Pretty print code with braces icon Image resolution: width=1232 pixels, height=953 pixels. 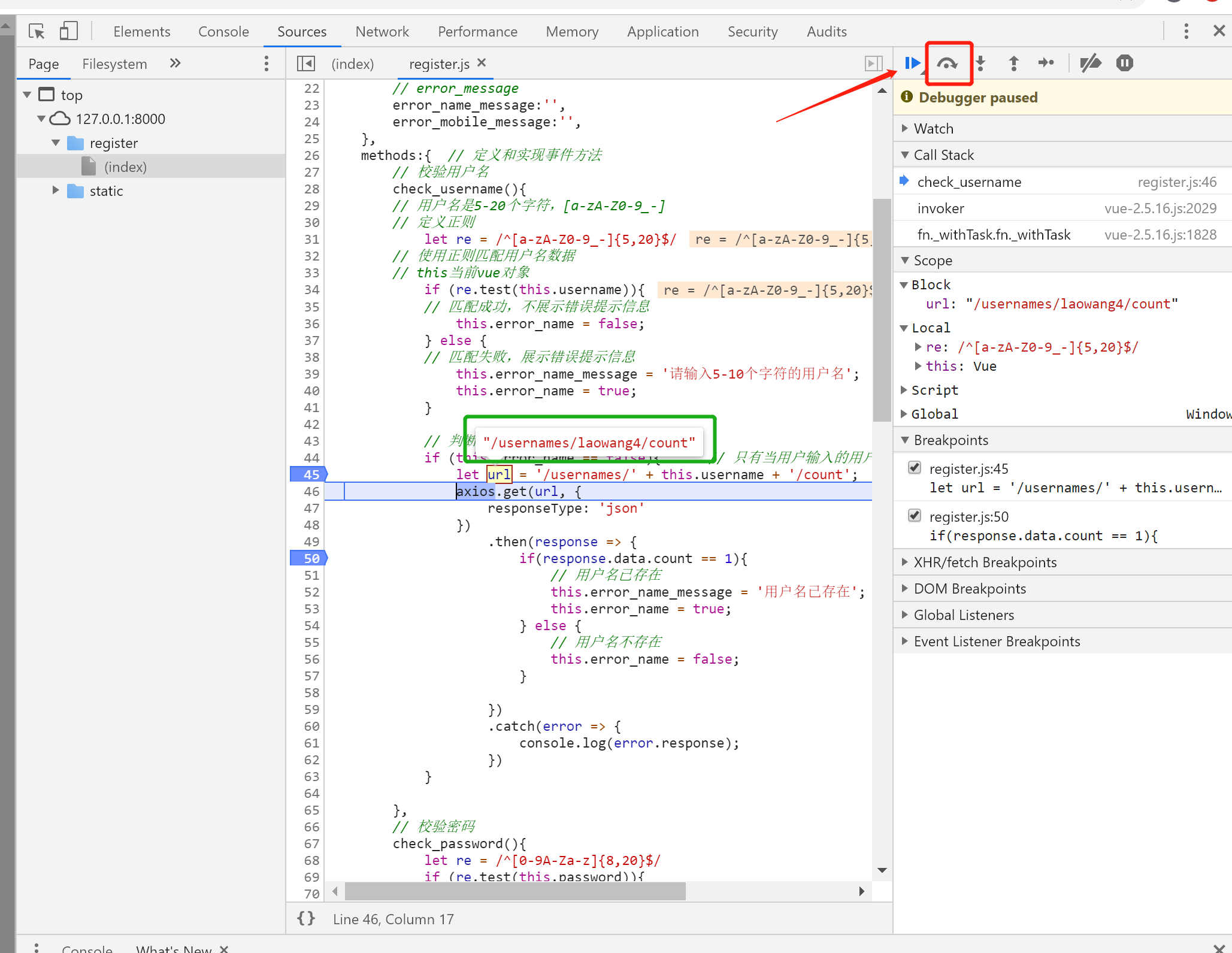(x=306, y=918)
